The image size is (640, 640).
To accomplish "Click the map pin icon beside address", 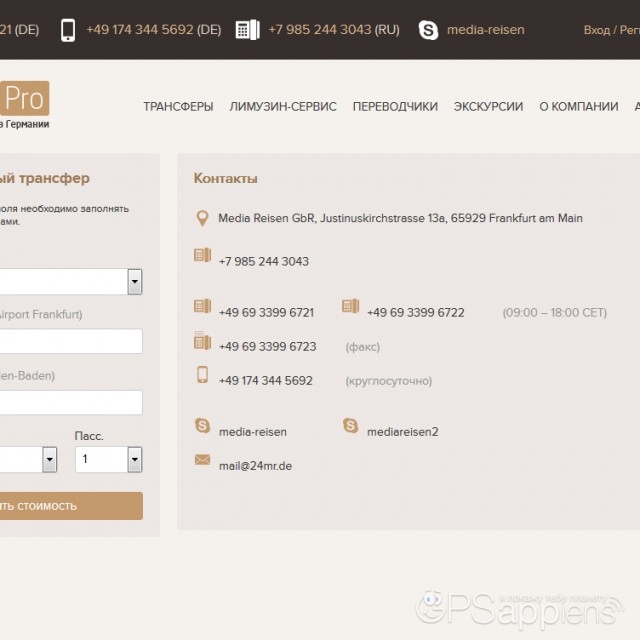I will point(202,218).
